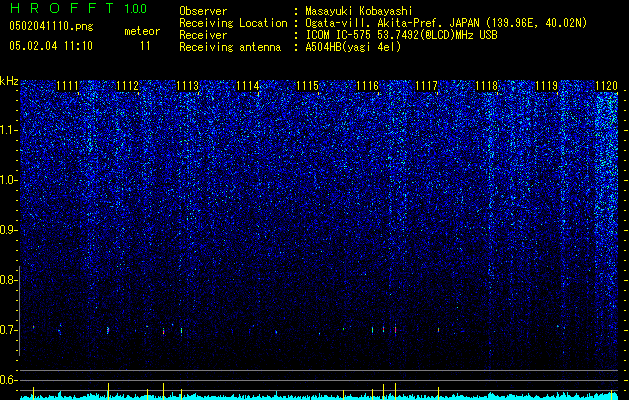Click the Observer field label
The image size is (629, 400).
pyautogui.click(x=203, y=11)
